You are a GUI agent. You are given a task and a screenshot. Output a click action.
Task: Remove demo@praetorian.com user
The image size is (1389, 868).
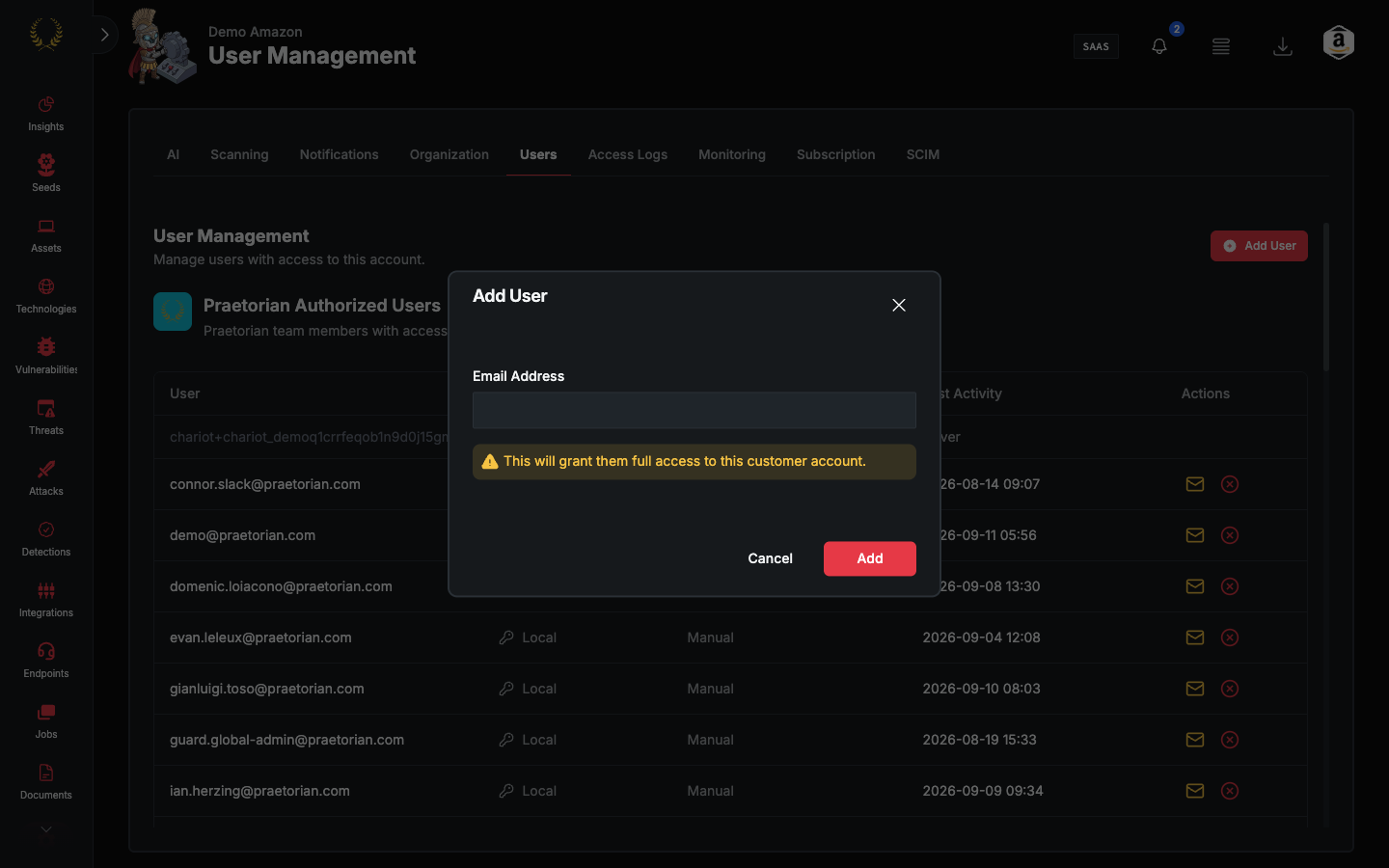click(x=1230, y=535)
